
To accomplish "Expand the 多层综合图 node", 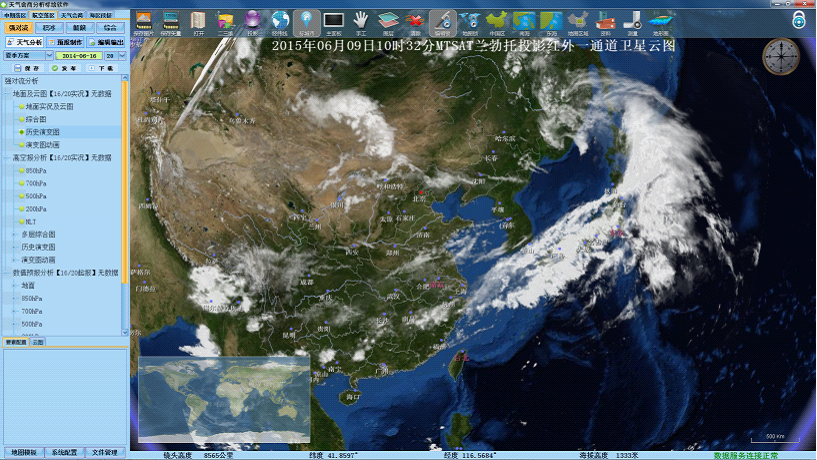I will tap(14, 234).
